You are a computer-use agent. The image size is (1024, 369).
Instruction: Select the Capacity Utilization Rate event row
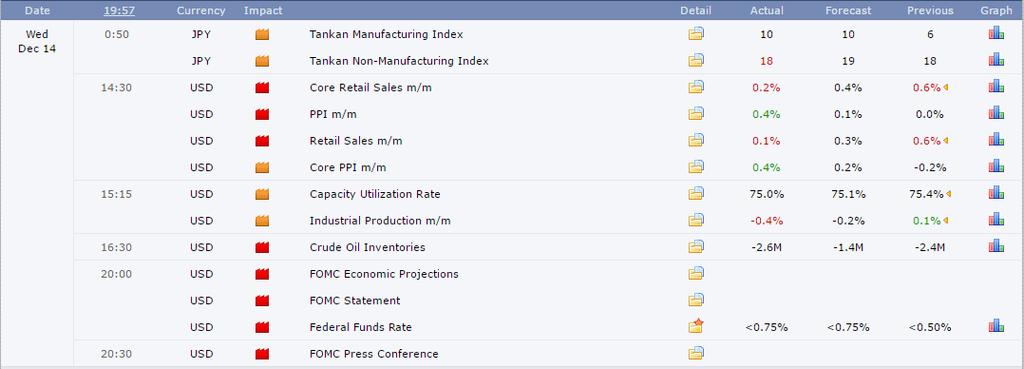549,194
